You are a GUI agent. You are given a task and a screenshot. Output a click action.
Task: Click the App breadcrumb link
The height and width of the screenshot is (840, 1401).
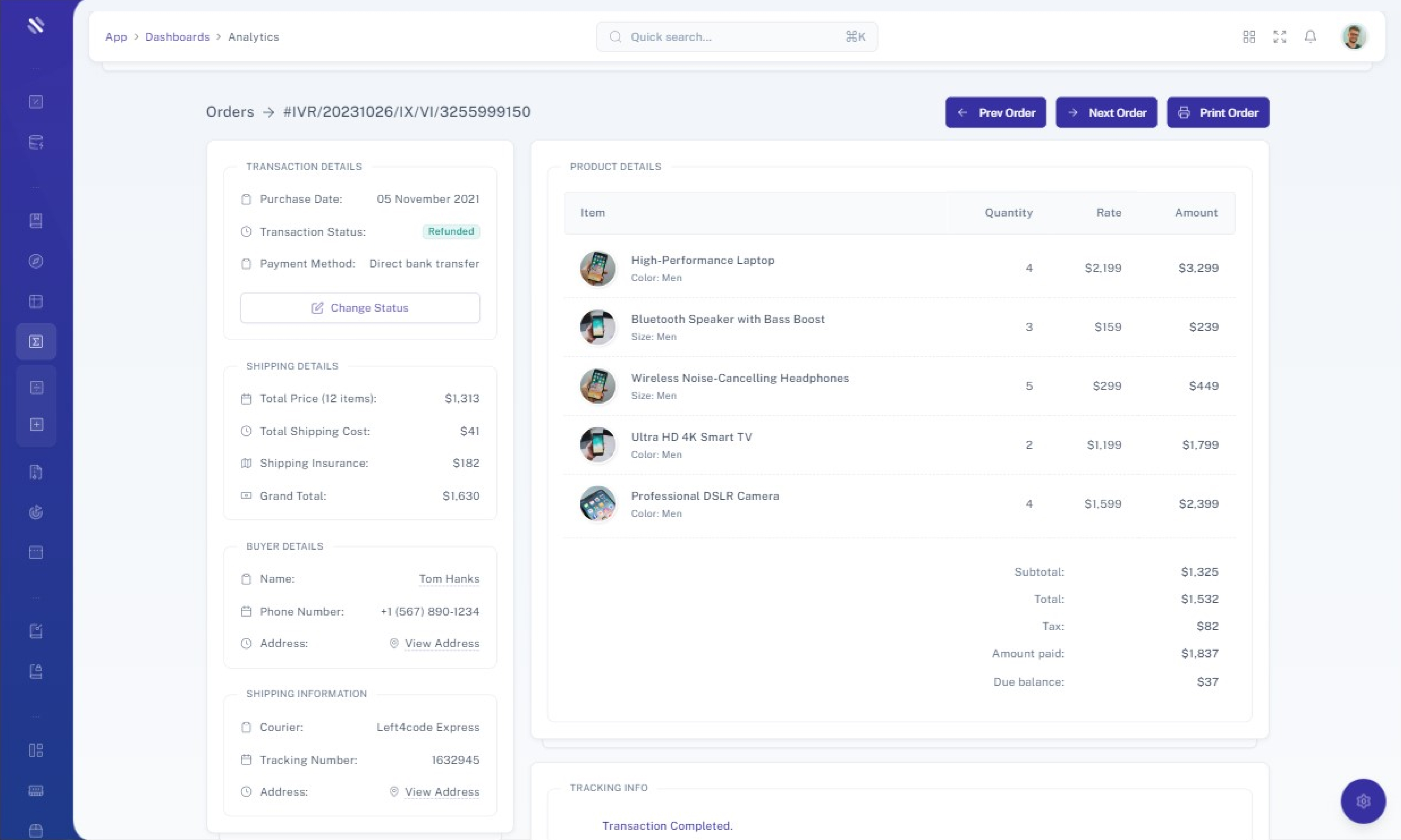(116, 37)
